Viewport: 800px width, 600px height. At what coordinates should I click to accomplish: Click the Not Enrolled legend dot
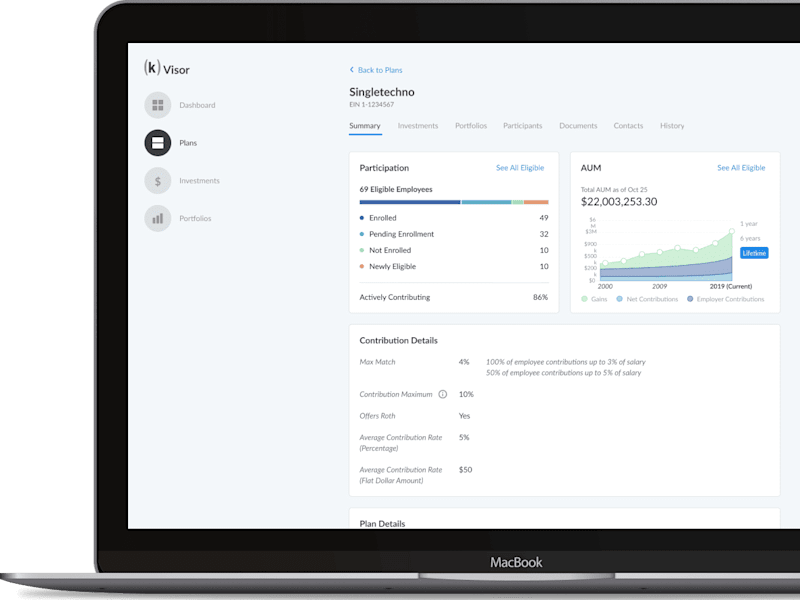[362, 250]
